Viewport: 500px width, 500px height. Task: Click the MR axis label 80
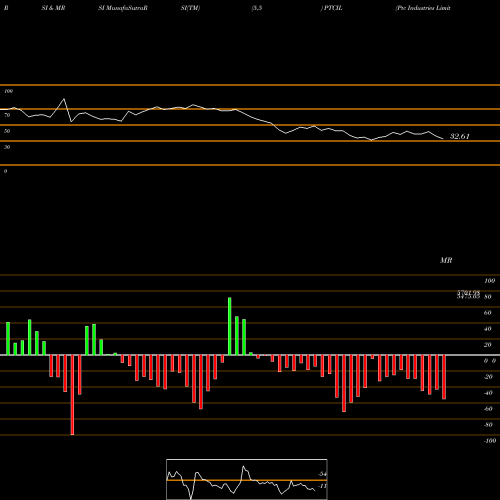pyautogui.click(x=488, y=297)
